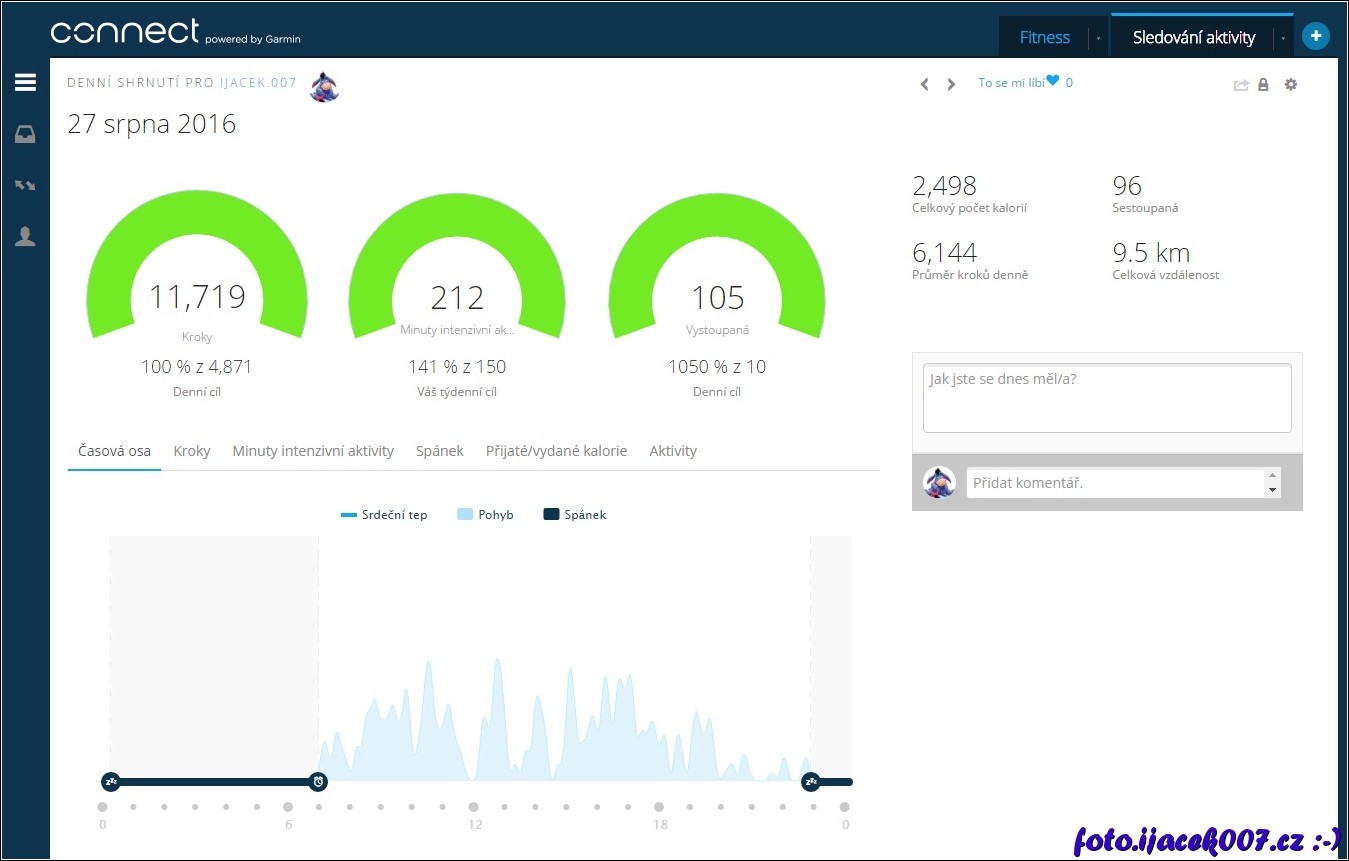
Task: Click the share icon
Action: tap(1241, 85)
